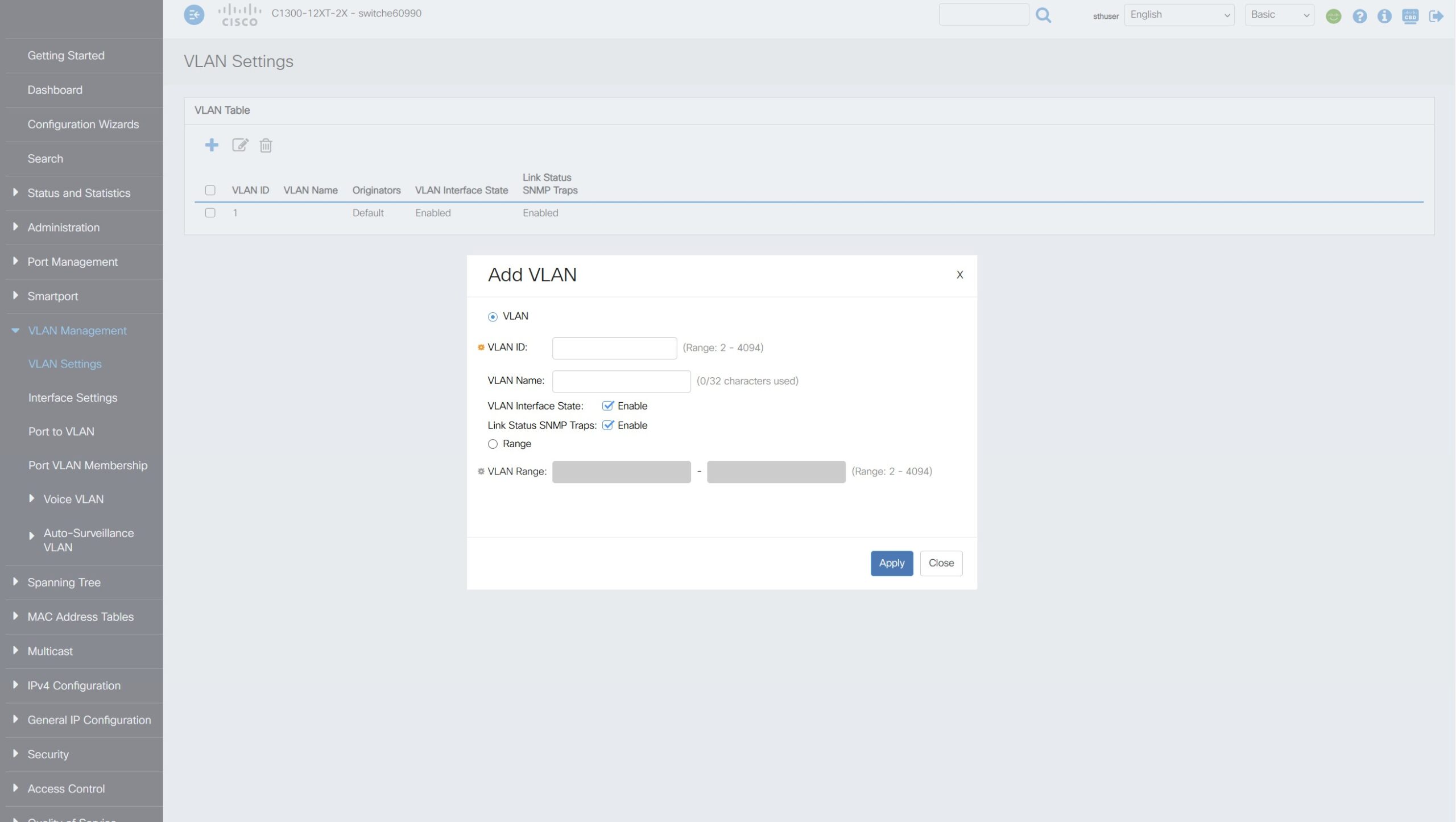
Task: Uncheck VLAN Interface State Enable checkbox
Action: click(608, 406)
